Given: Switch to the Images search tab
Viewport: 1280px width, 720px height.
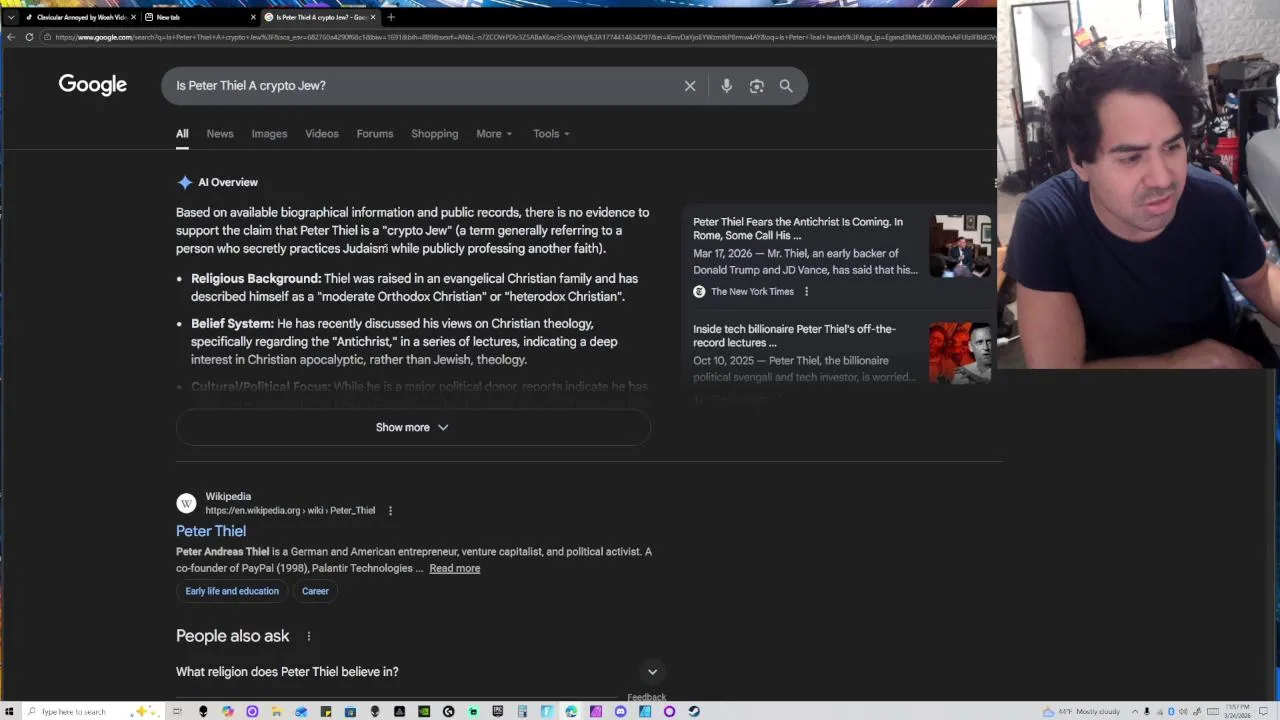Looking at the screenshot, I should [x=269, y=134].
